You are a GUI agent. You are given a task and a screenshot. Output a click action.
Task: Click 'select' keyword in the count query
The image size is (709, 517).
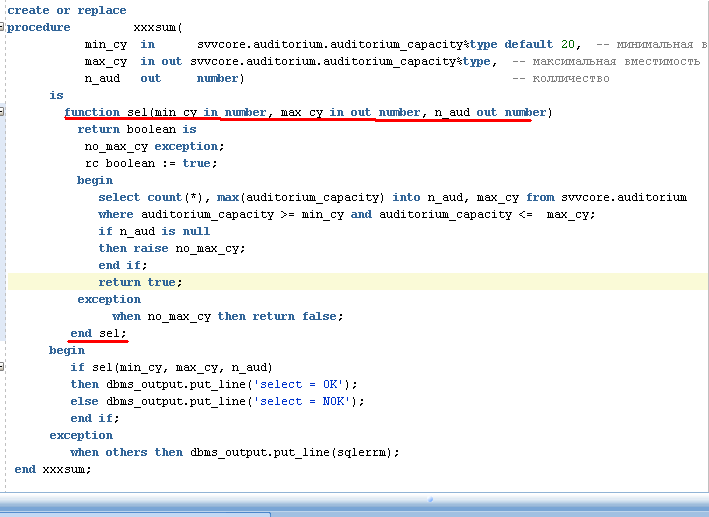[x=119, y=198]
